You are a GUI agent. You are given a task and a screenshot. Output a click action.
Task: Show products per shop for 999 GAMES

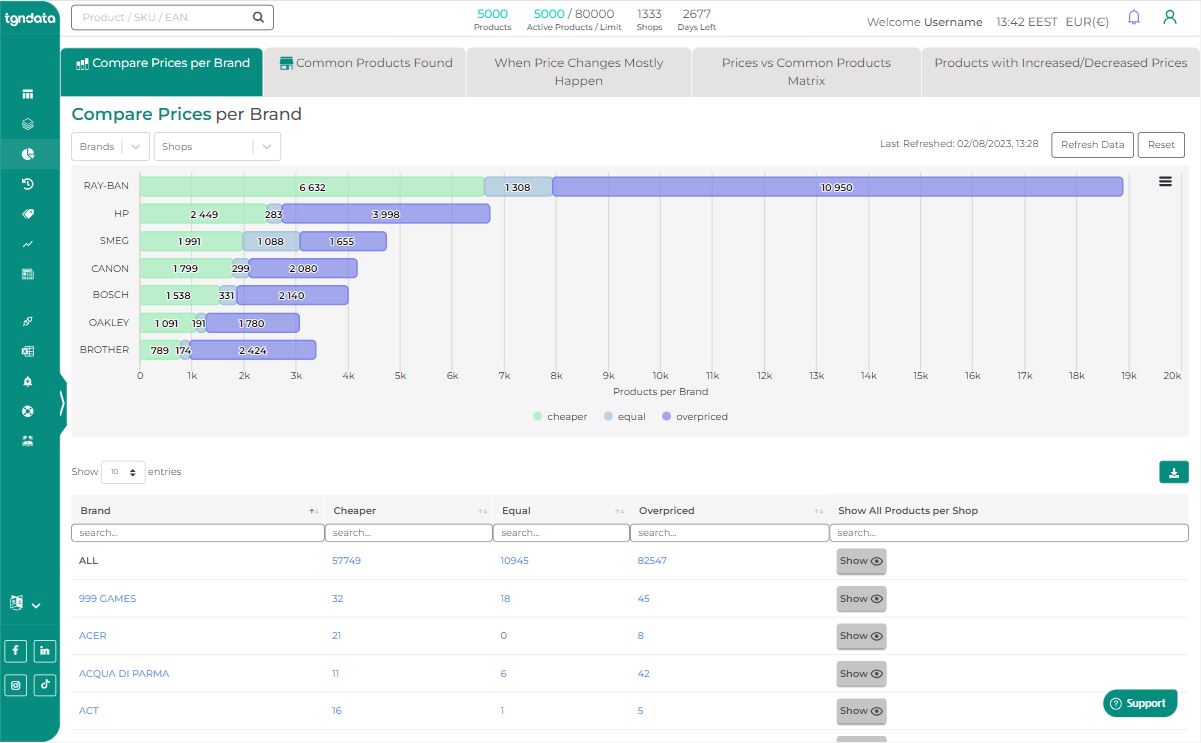pos(861,599)
